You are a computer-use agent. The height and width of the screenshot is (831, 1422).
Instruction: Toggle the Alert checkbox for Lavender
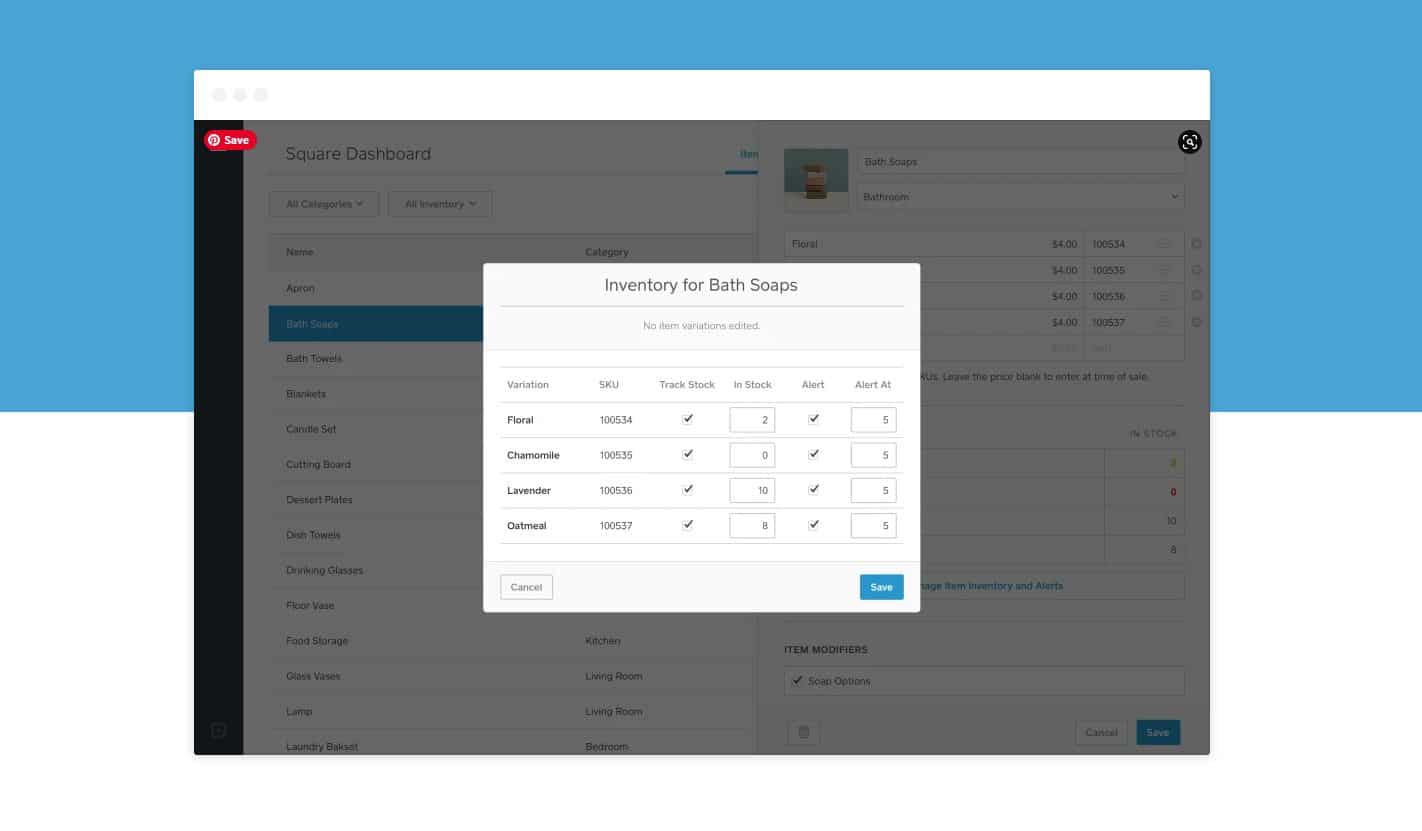coord(813,489)
